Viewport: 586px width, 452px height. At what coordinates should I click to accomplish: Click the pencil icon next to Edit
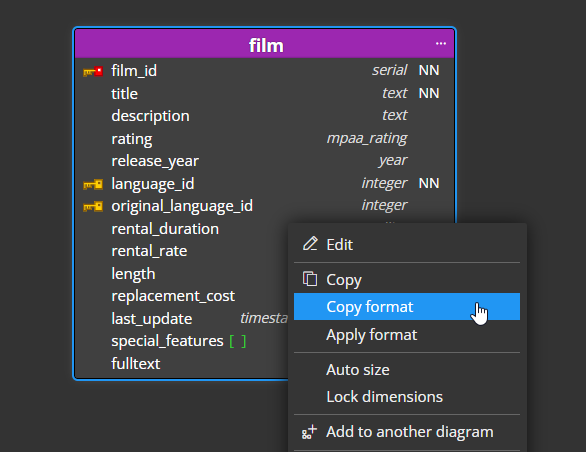(x=310, y=244)
